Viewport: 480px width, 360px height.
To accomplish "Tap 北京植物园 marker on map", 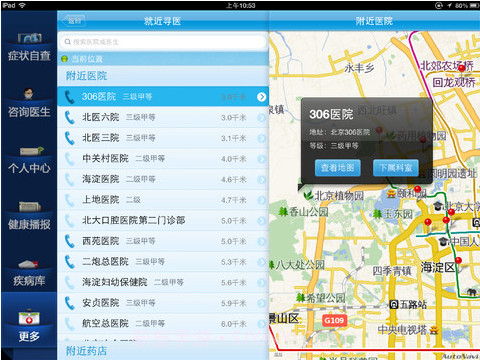I will click(x=334, y=196).
